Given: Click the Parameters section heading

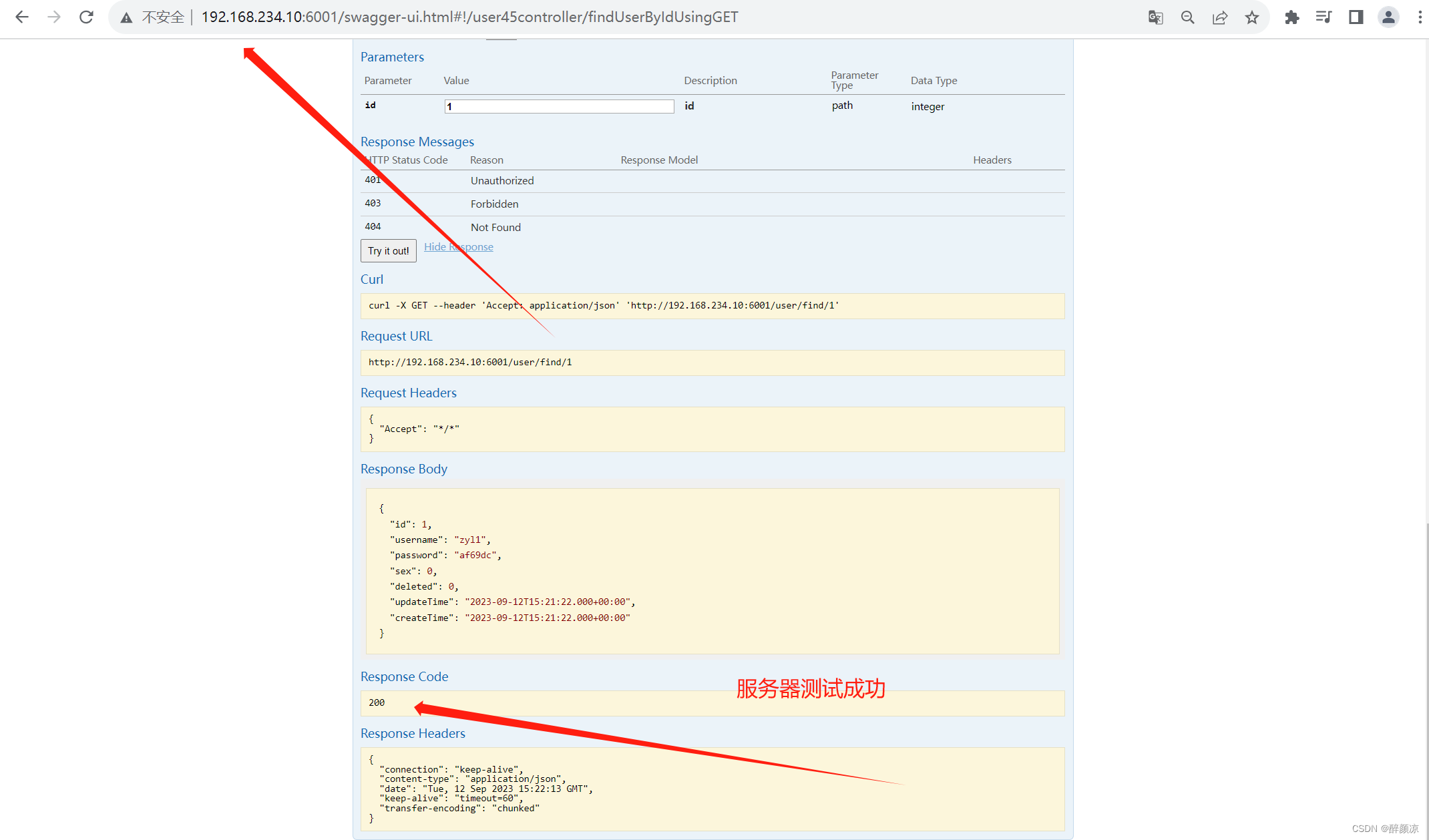Looking at the screenshot, I should pyautogui.click(x=392, y=57).
